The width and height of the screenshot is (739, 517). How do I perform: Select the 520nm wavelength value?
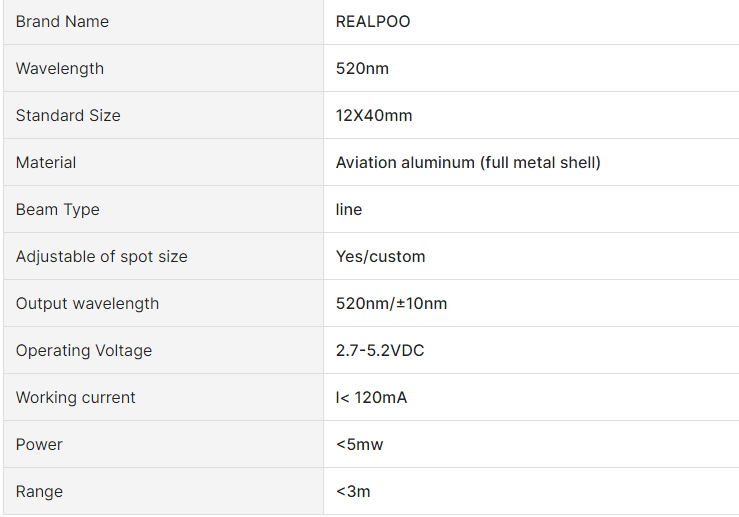click(362, 69)
